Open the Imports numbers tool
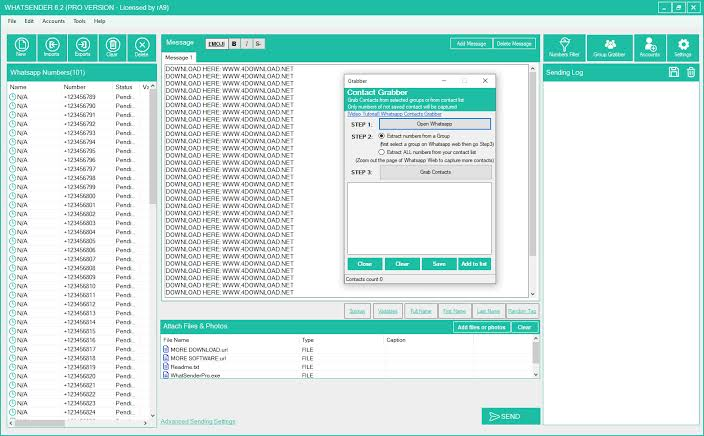Viewport: 704px width, 436px height. tap(52, 47)
